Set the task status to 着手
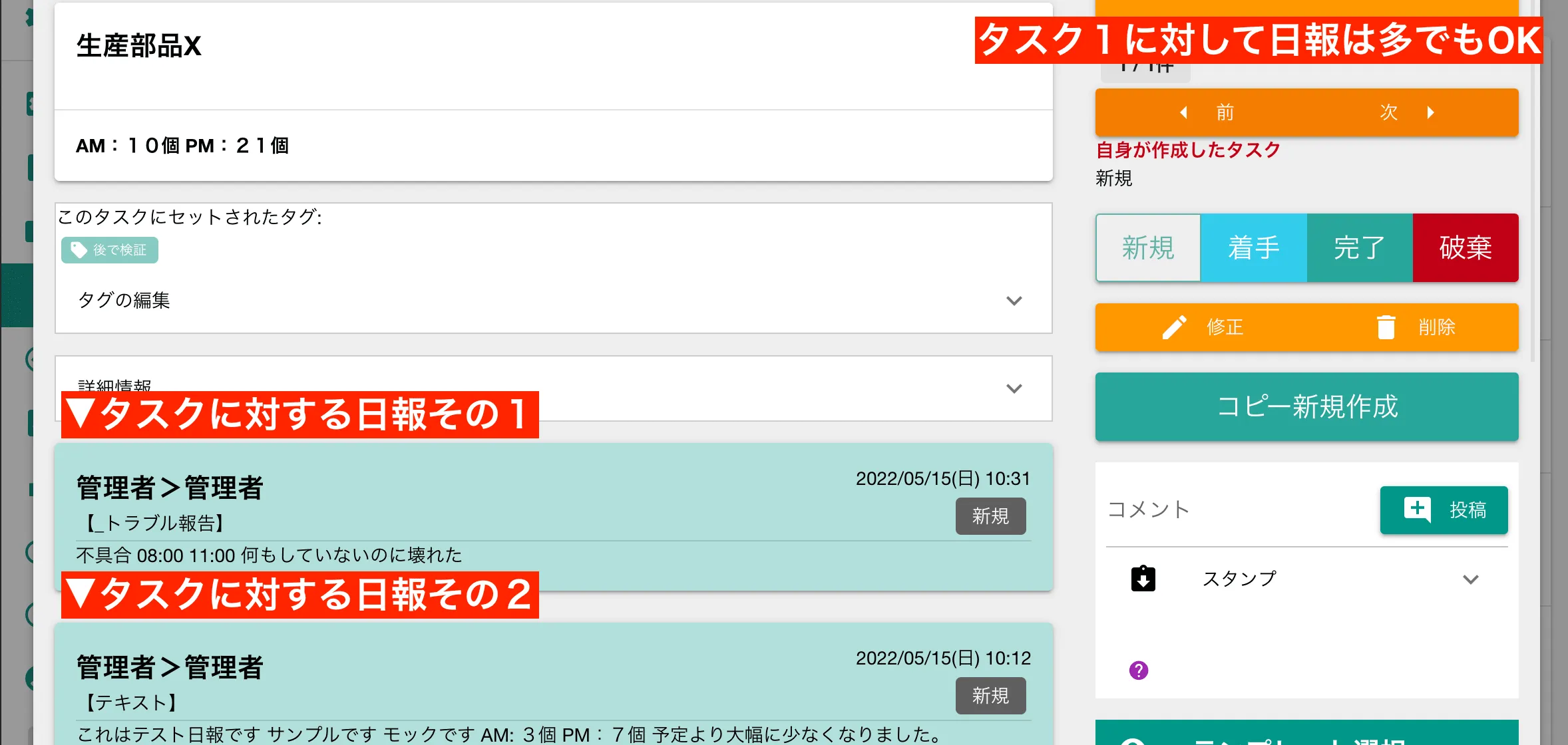Viewport: 1568px width, 745px height. pos(1253,247)
